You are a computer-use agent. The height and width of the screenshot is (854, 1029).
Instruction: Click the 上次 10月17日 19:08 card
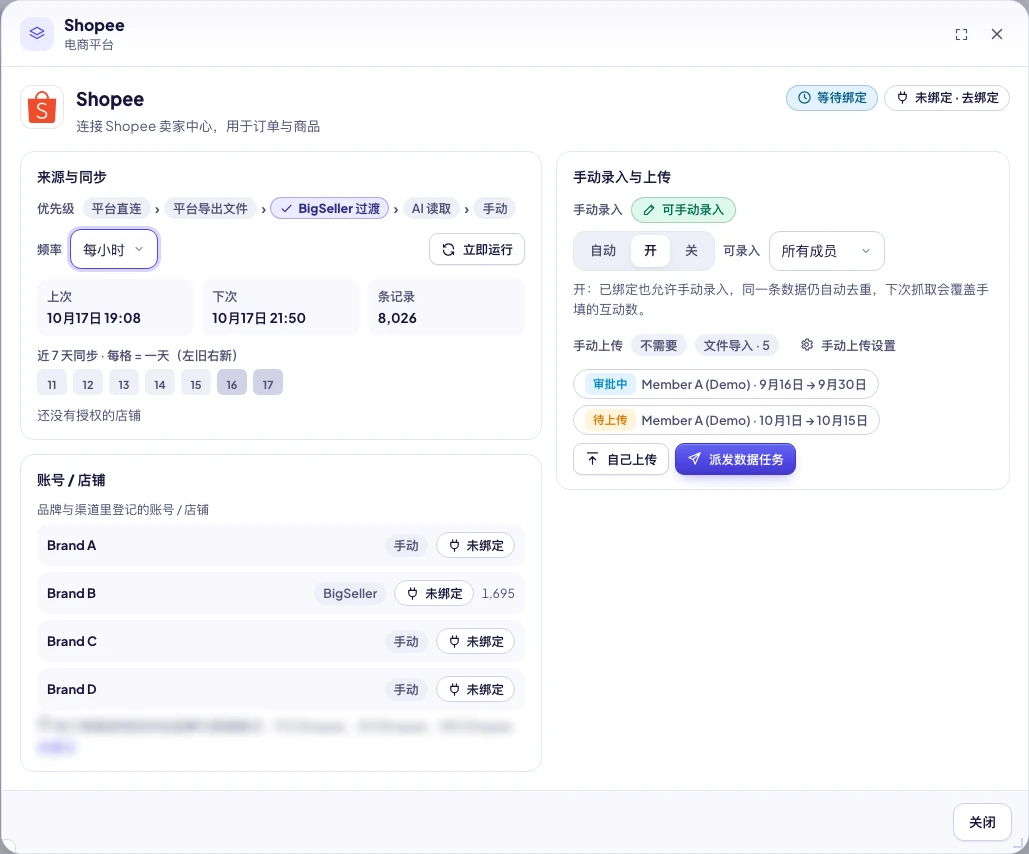(115, 307)
